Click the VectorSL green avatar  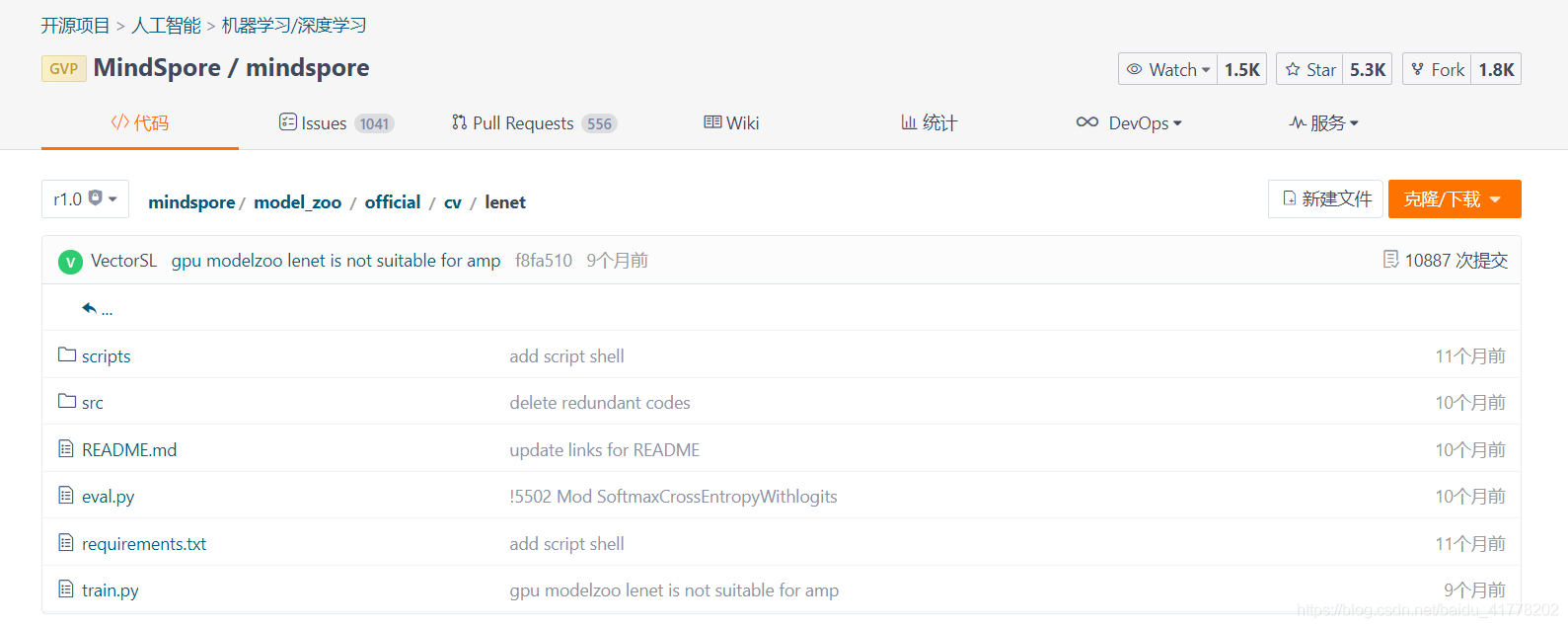click(70, 262)
